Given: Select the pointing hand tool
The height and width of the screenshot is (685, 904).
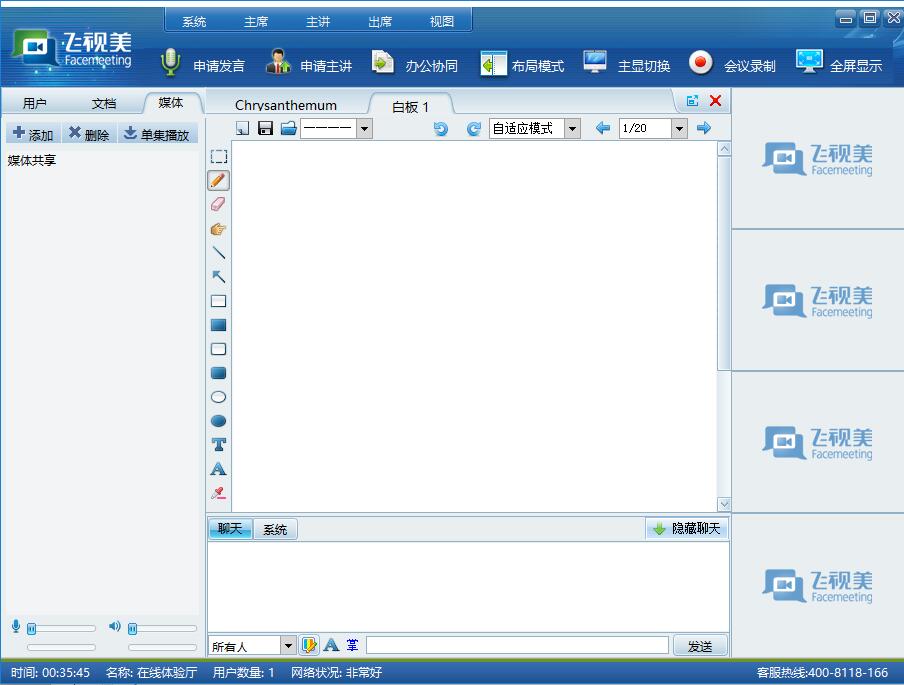Looking at the screenshot, I should point(218,229).
